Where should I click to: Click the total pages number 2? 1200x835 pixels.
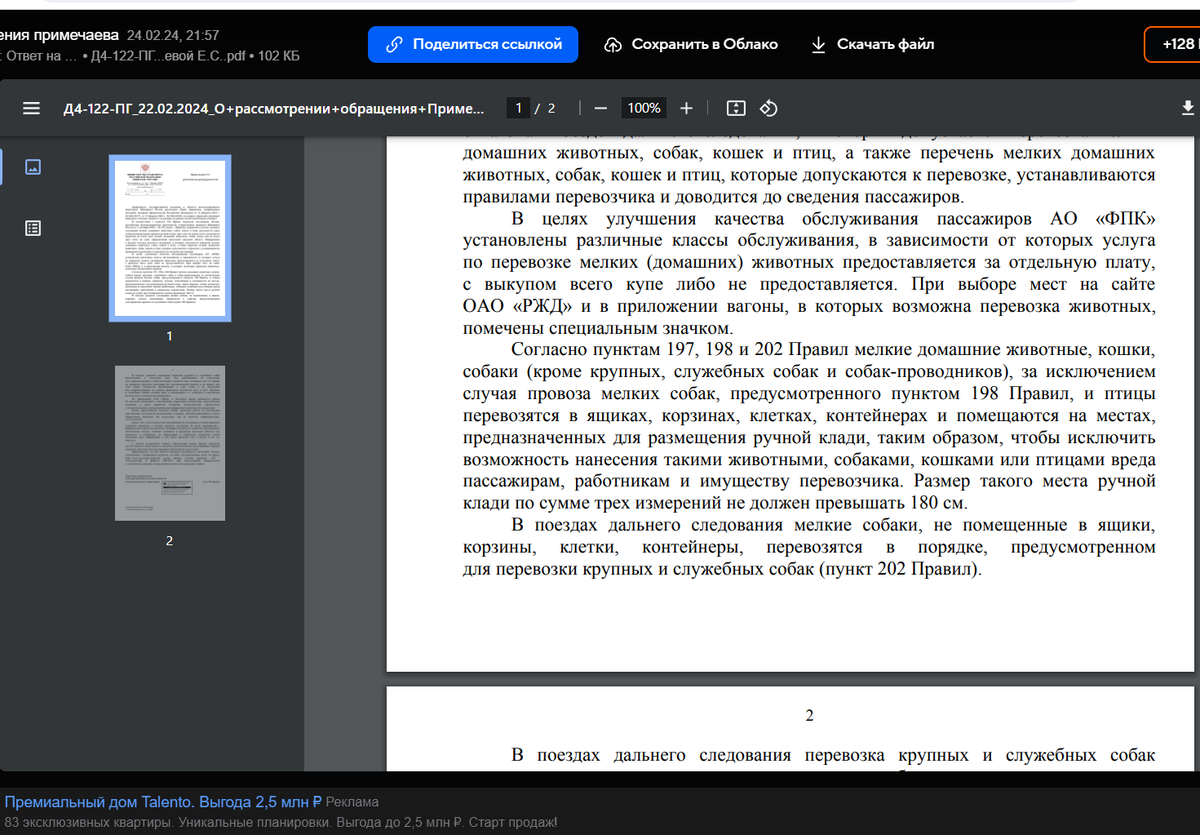551,108
